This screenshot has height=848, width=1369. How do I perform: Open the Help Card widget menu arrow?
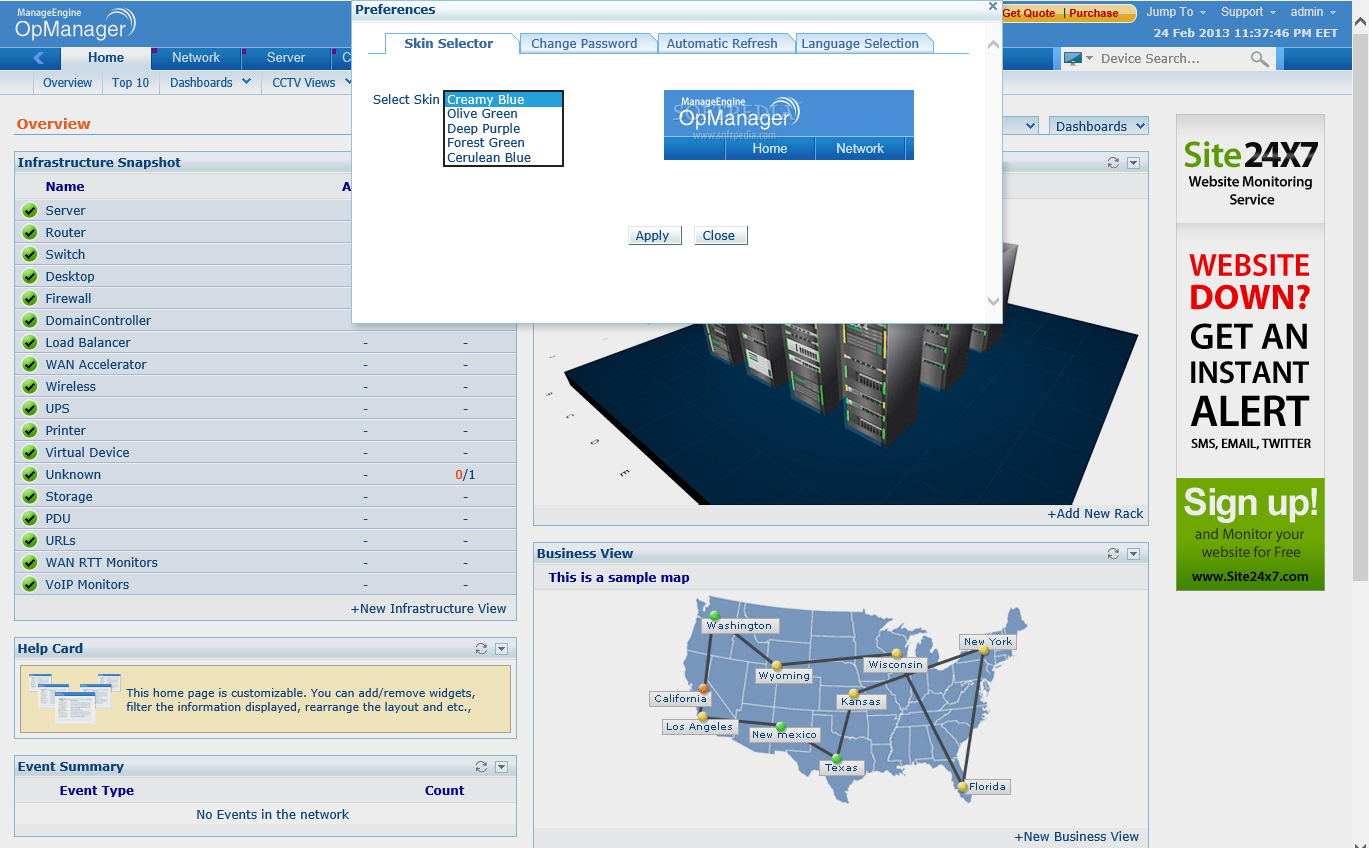(x=501, y=649)
